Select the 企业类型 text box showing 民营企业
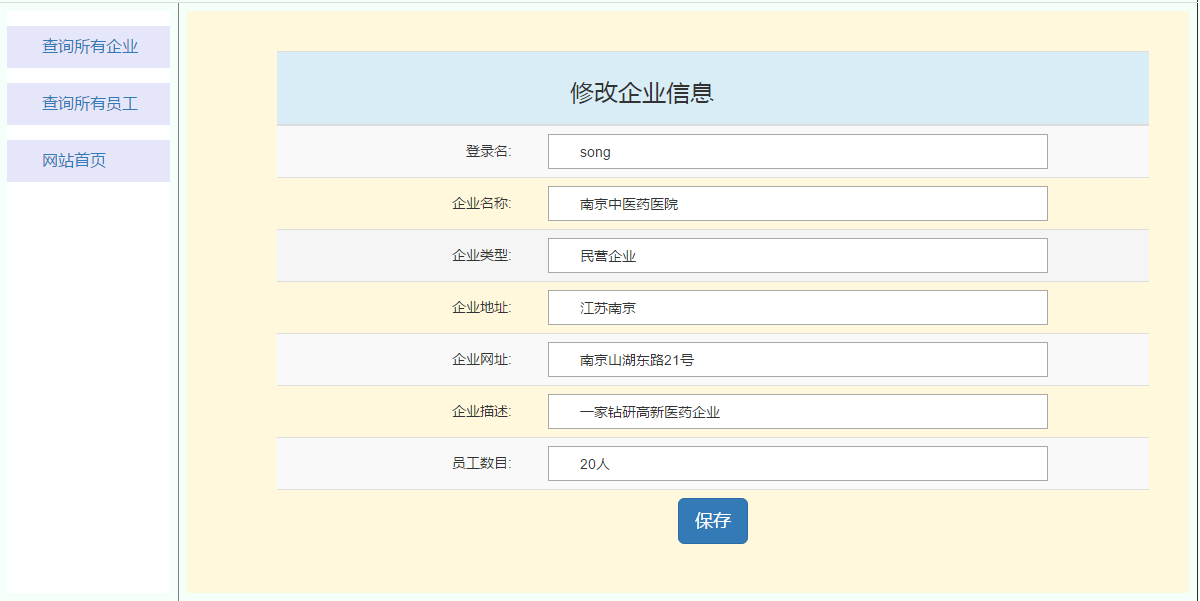The height and width of the screenshot is (601, 1200). 797,256
